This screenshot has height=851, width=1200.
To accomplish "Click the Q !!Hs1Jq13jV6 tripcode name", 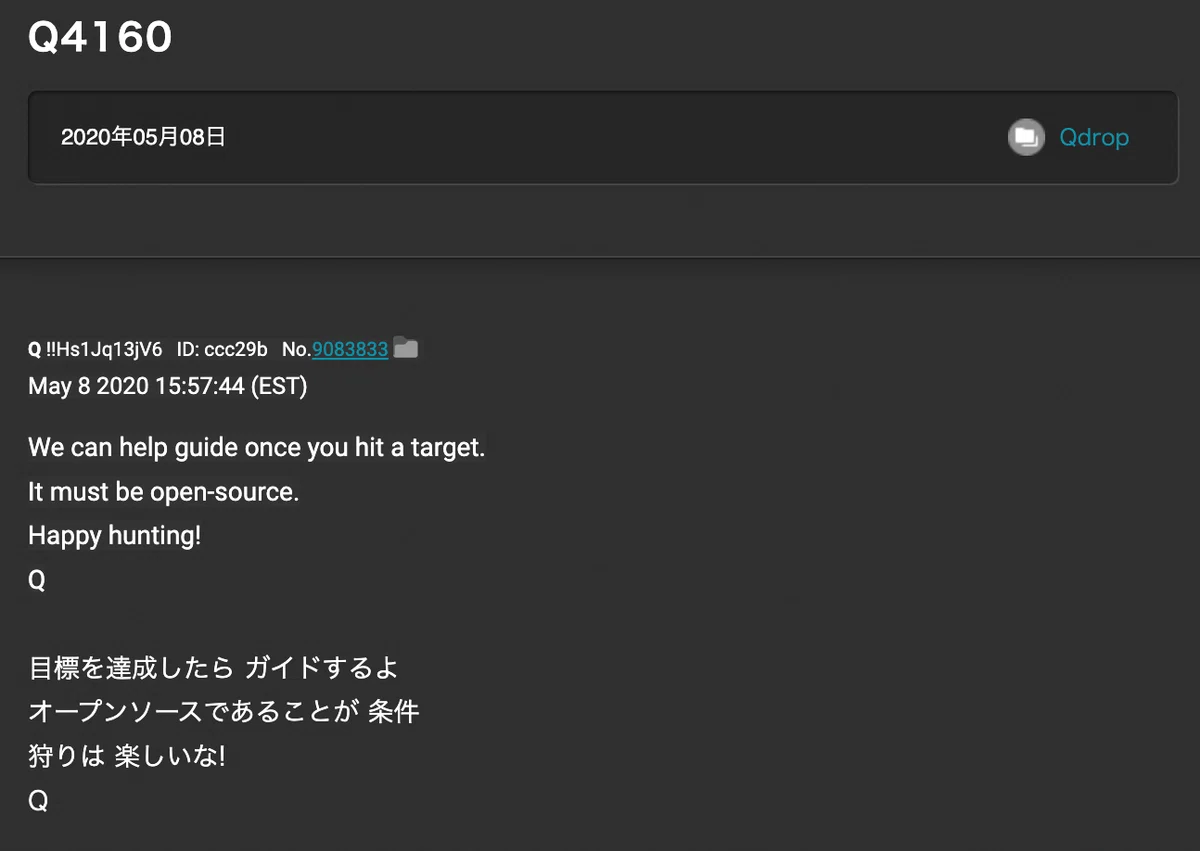I will [95, 349].
